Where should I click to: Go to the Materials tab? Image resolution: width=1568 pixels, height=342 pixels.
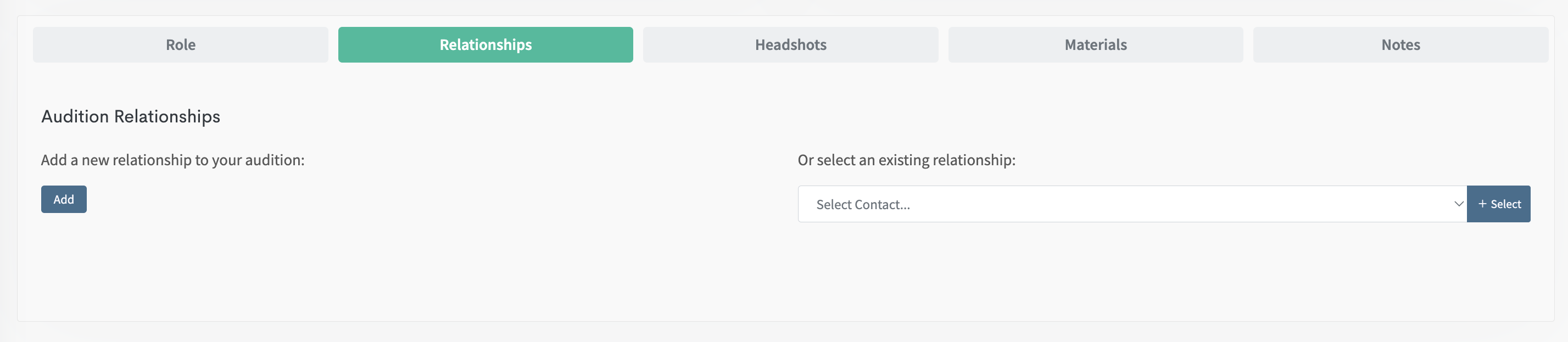coord(1095,44)
